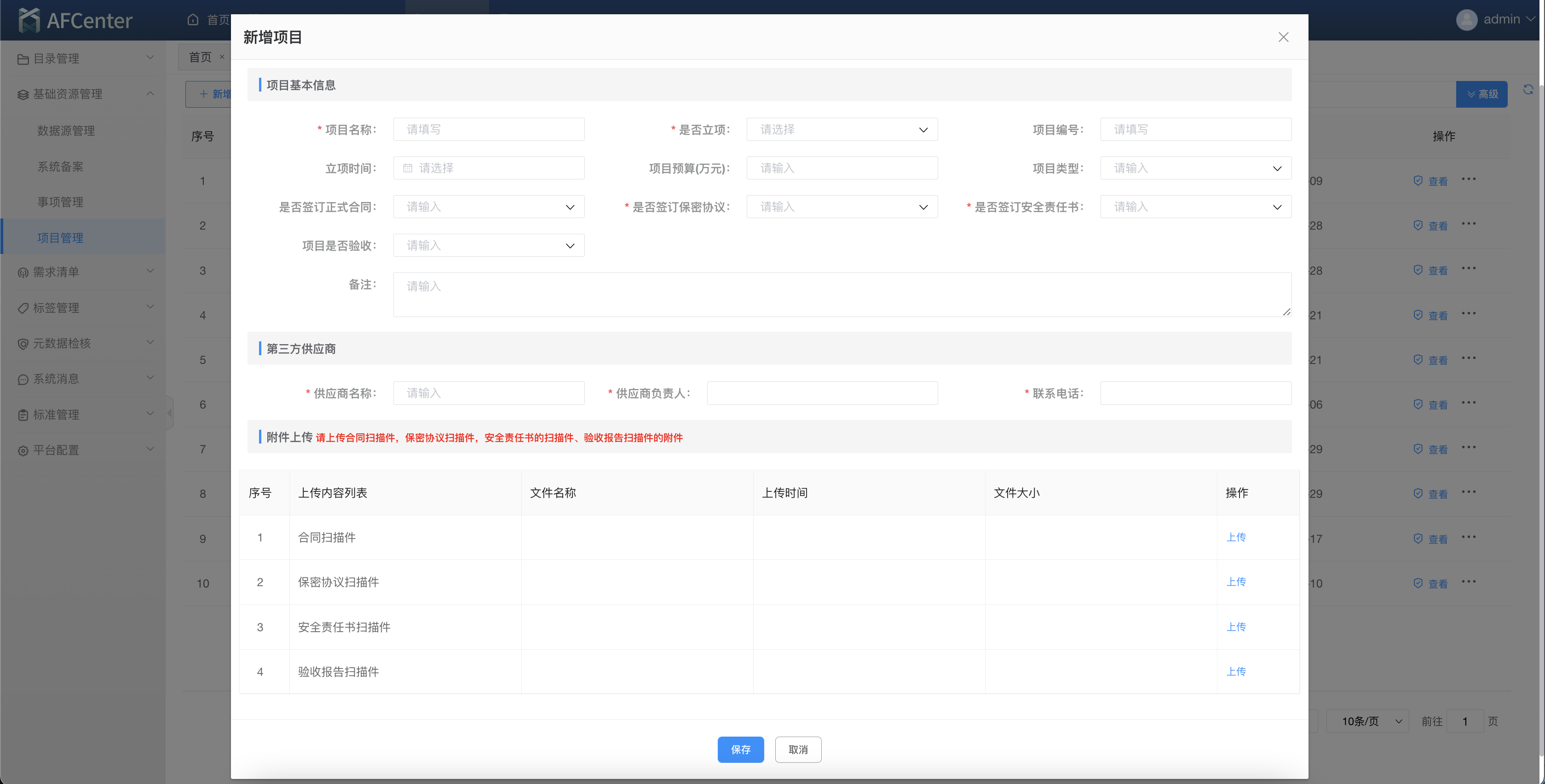The height and width of the screenshot is (784, 1545).
Task: Expand the admin user menu chevron
Action: coord(1530,19)
